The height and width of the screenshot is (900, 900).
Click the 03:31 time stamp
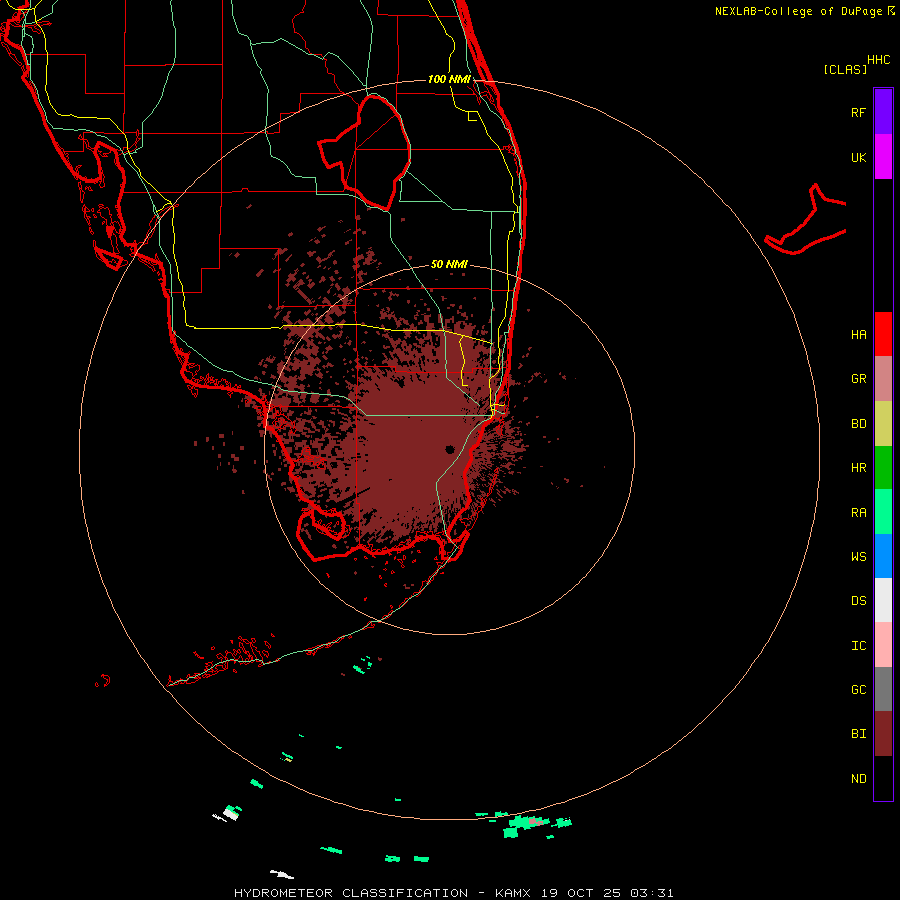coord(651,893)
